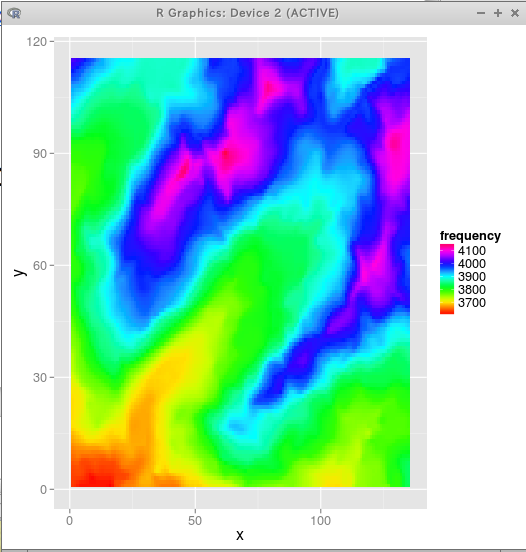This screenshot has width=526, height=552.
Task: Click the 3900 legend label
Action: (x=472, y=277)
